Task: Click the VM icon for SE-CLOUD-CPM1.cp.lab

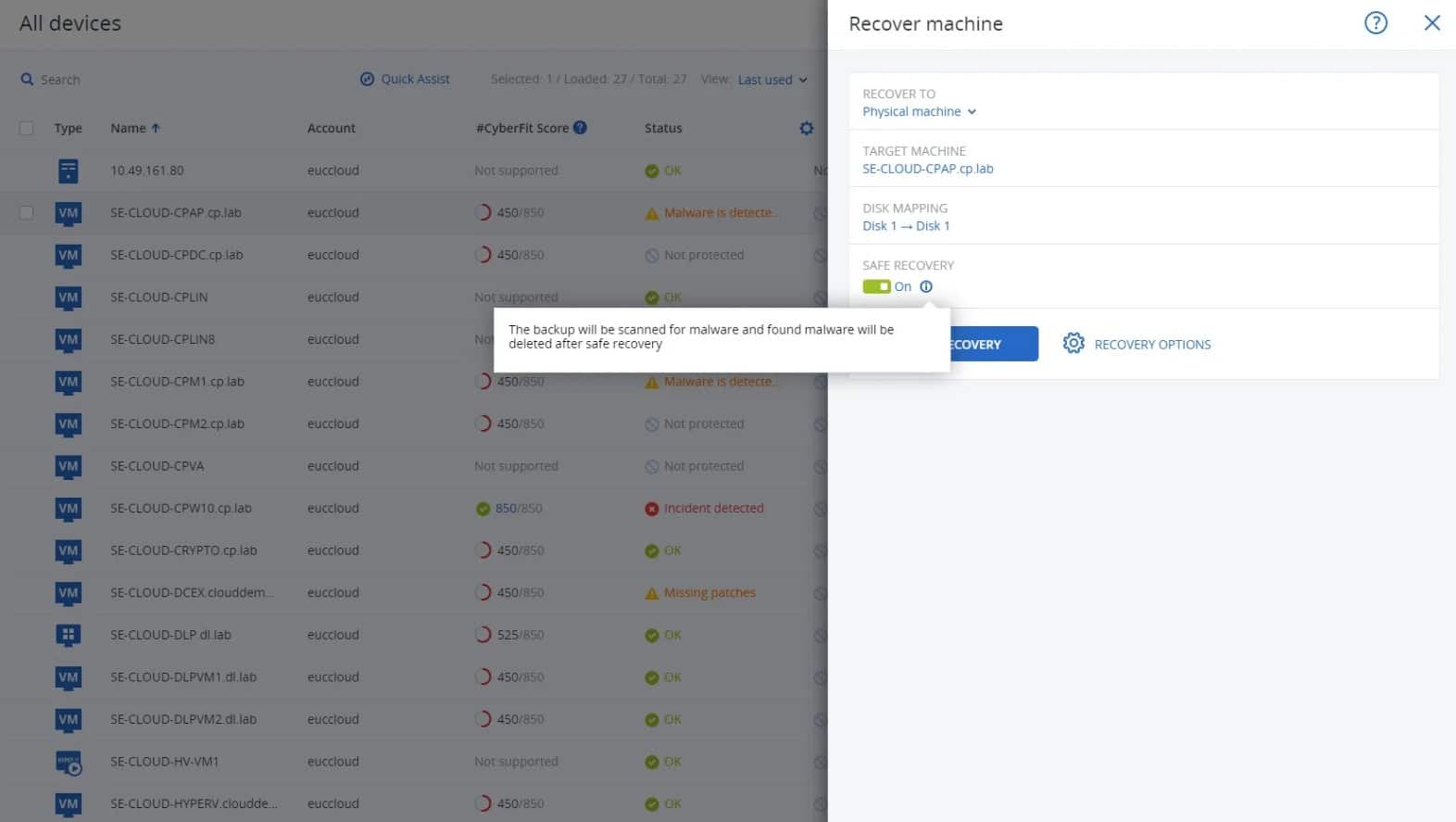Action: point(69,382)
